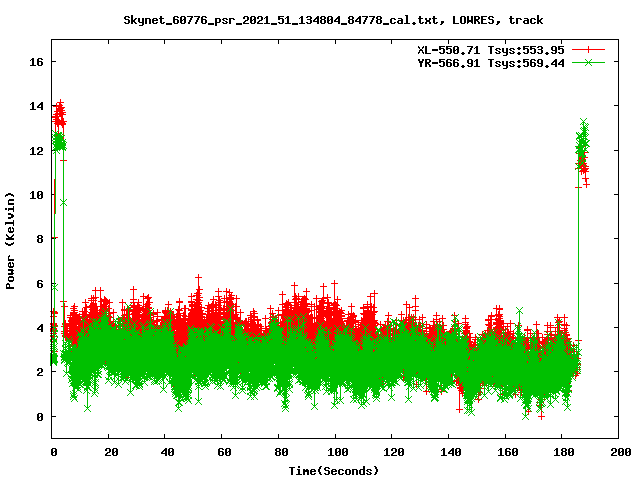Click the y-axis tick label 8
The image size is (640, 480).
click(40, 239)
